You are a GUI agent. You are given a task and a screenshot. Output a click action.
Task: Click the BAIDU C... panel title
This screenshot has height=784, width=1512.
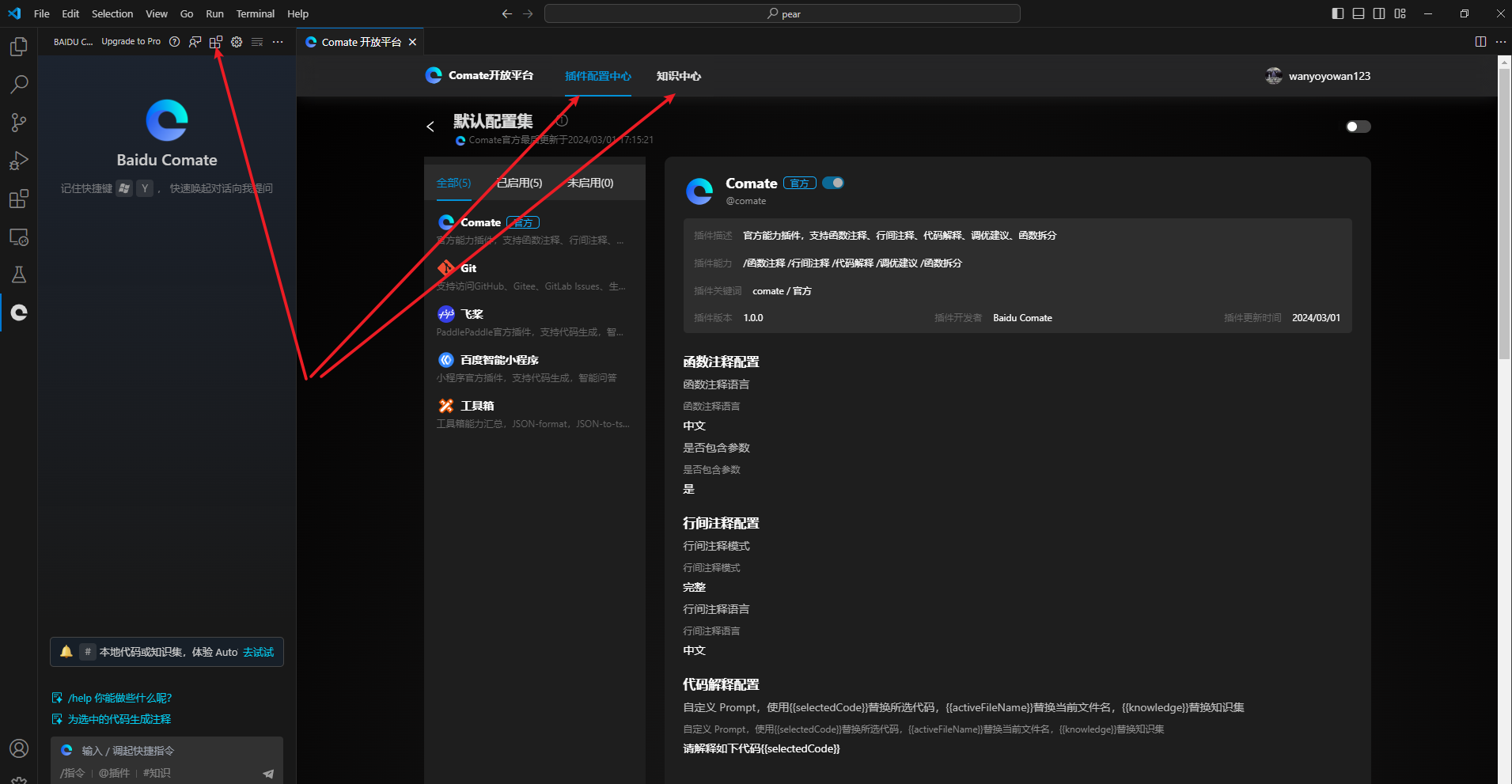click(73, 42)
